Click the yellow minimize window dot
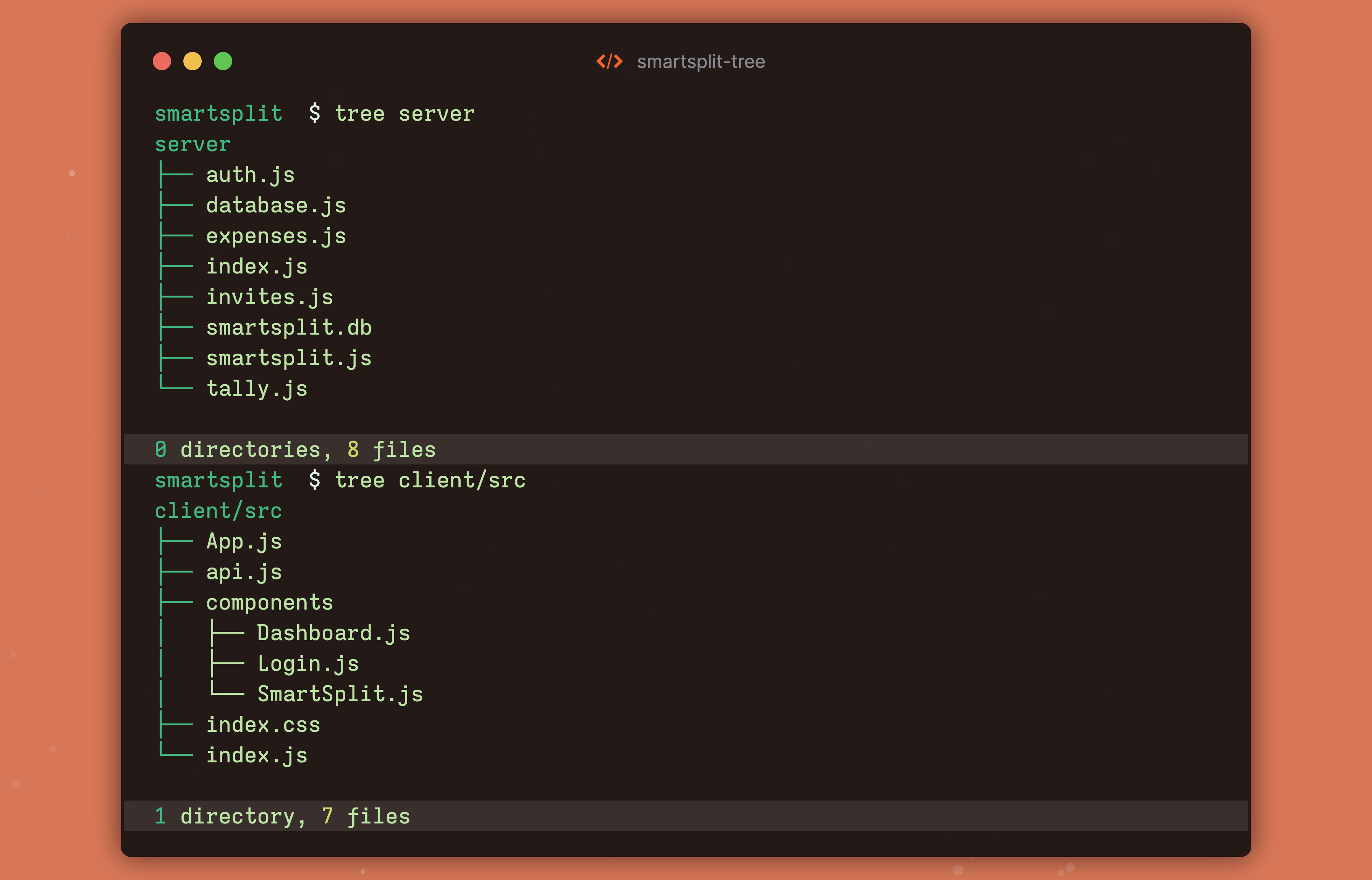Screen dimensions: 1372x880 pyautogui.click(x=193, y=61)
